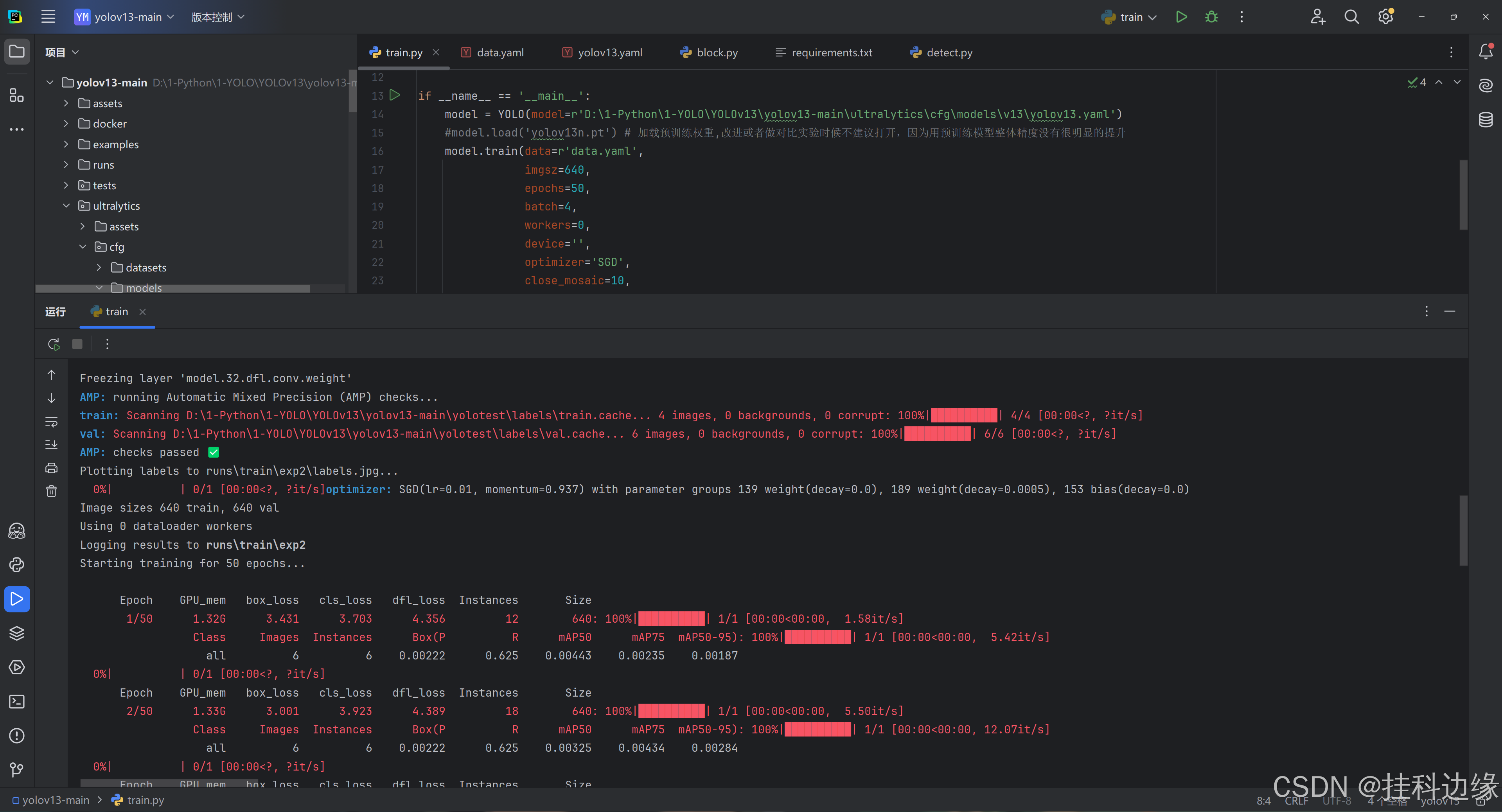Run the train configuration
This screenshot has width=1502, height=812.
(1181, 17)
